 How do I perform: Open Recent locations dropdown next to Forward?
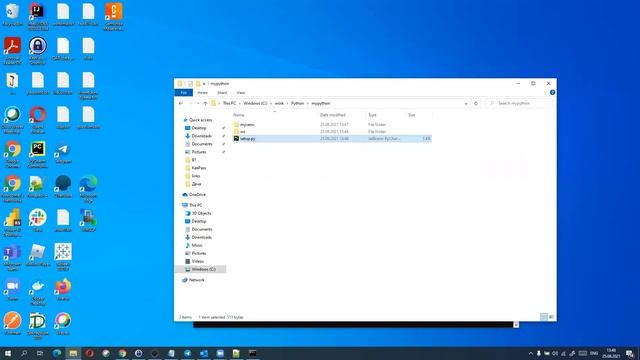click(x=198, y=103)
